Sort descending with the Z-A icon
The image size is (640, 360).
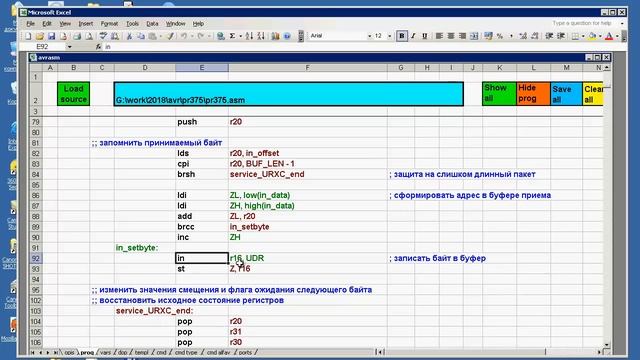tap(261, 36)
